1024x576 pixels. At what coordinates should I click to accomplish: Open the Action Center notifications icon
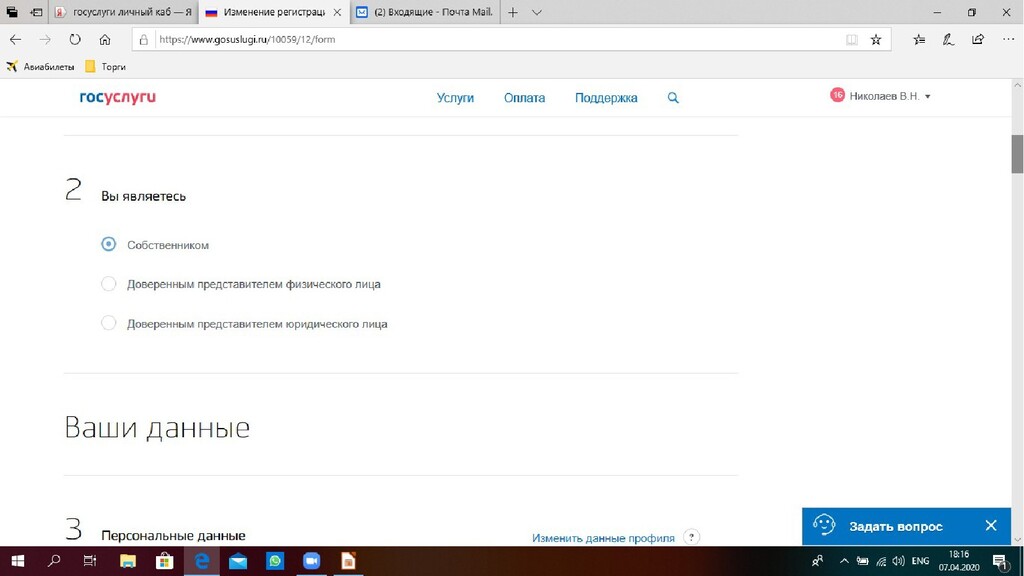(1000, 562)
